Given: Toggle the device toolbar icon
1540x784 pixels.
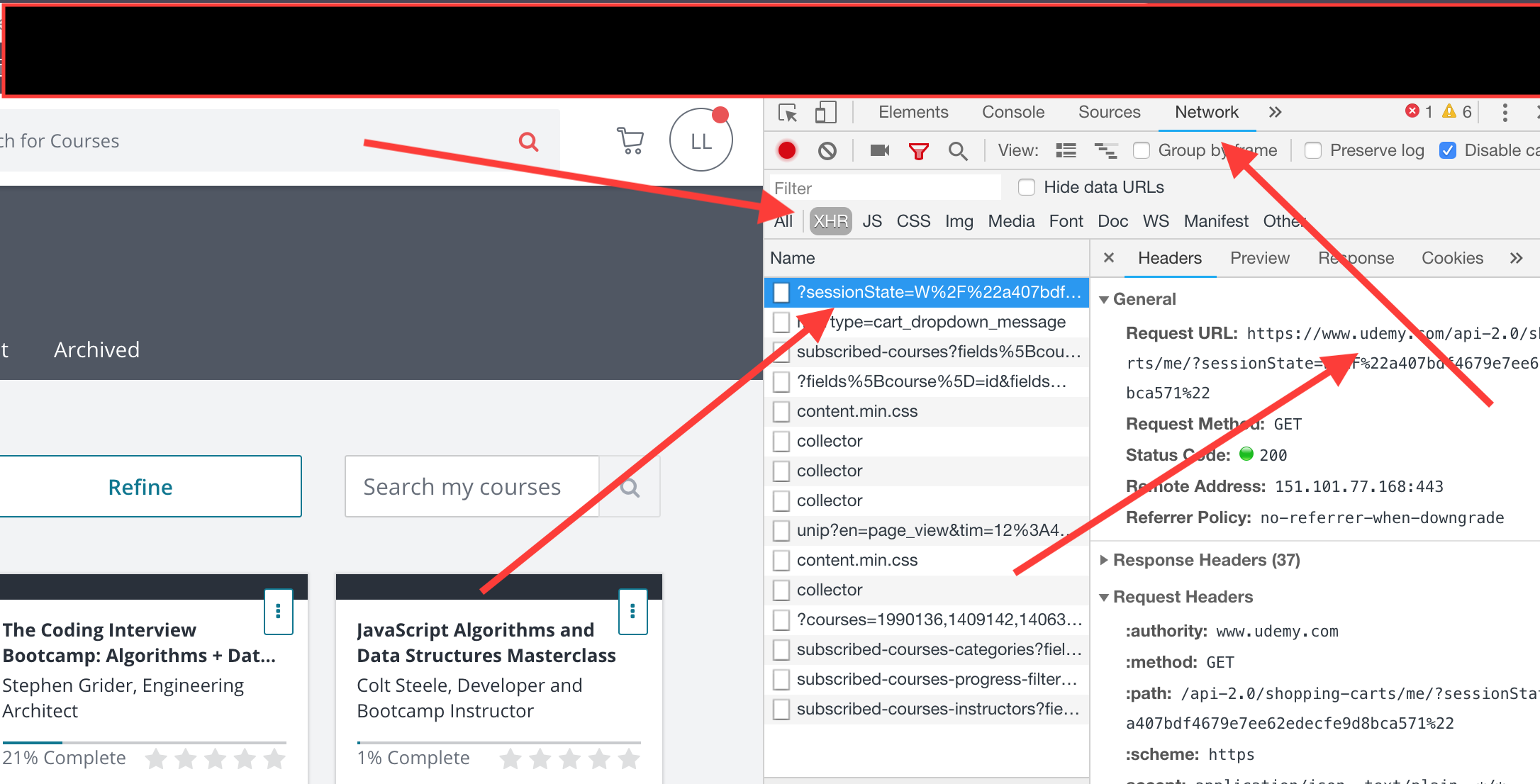Looking at the screenshot, I should click(825, 112).
